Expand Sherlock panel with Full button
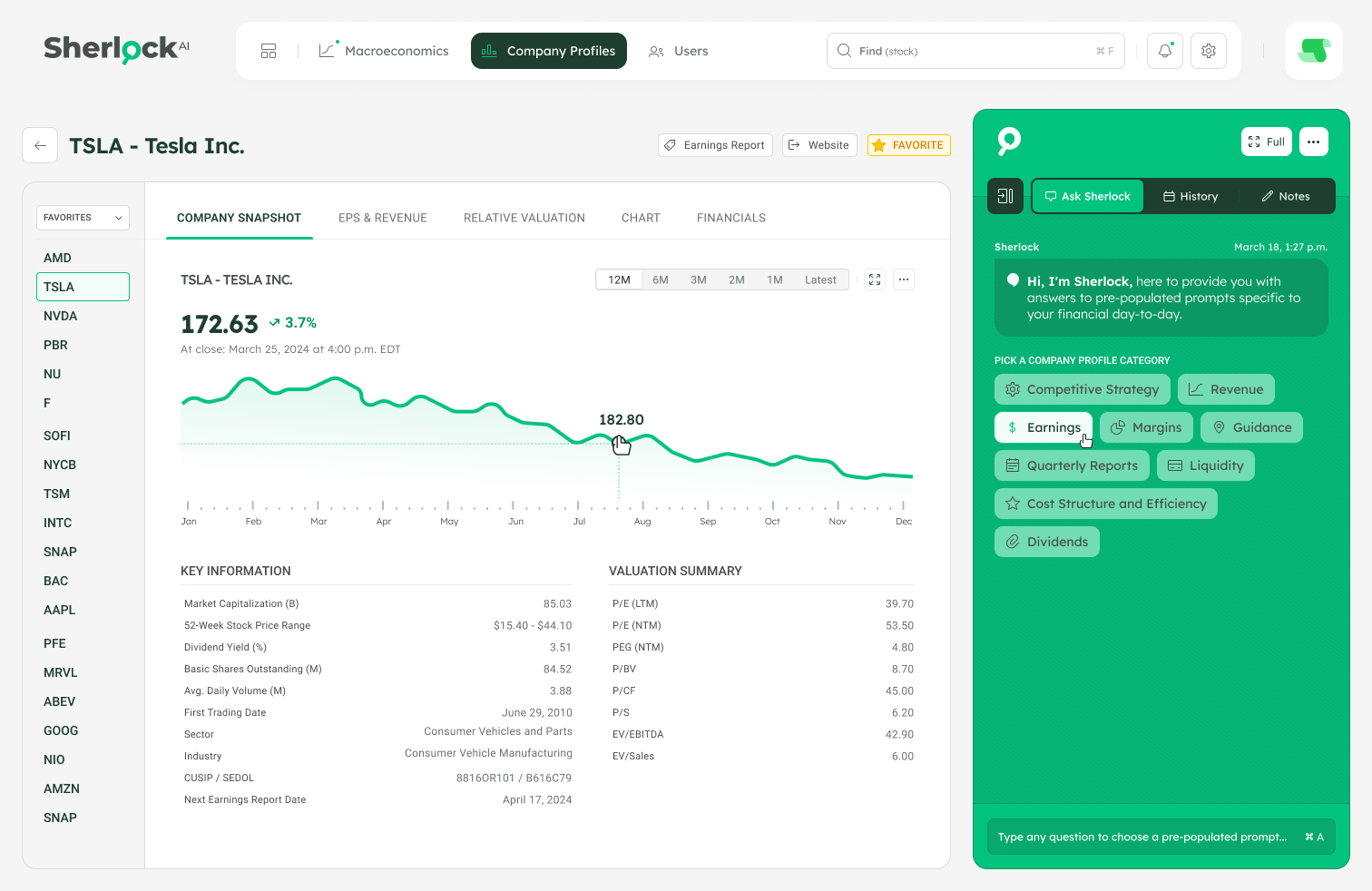 tap(1267, 142)
